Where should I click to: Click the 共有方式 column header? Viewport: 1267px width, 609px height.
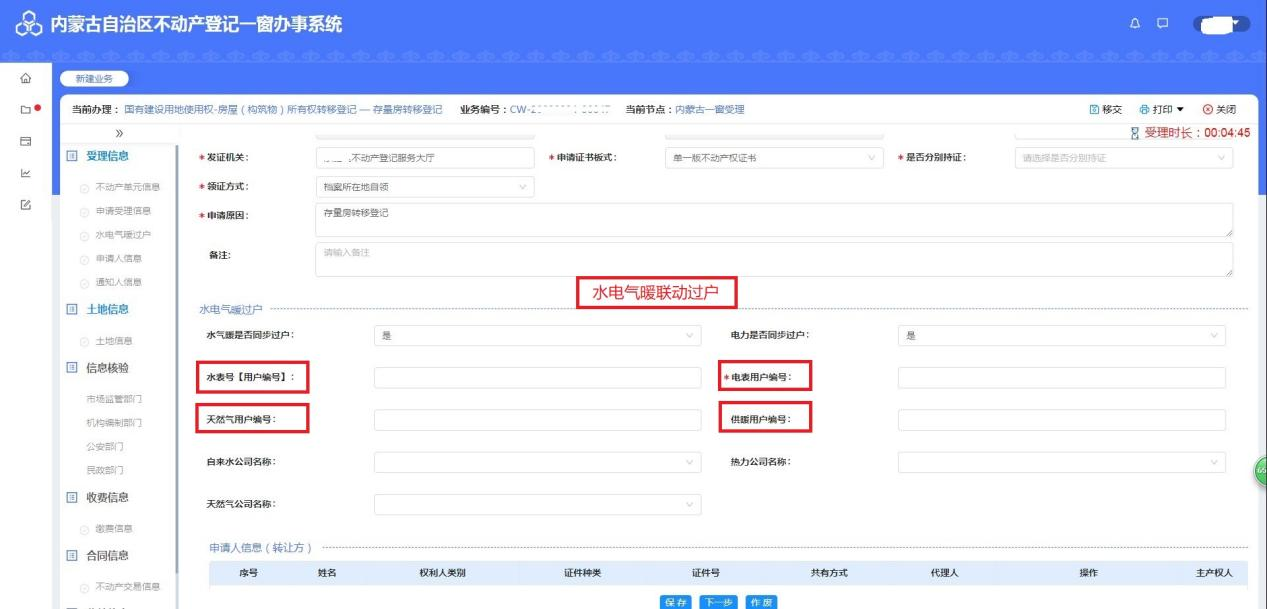pos(829,573)
